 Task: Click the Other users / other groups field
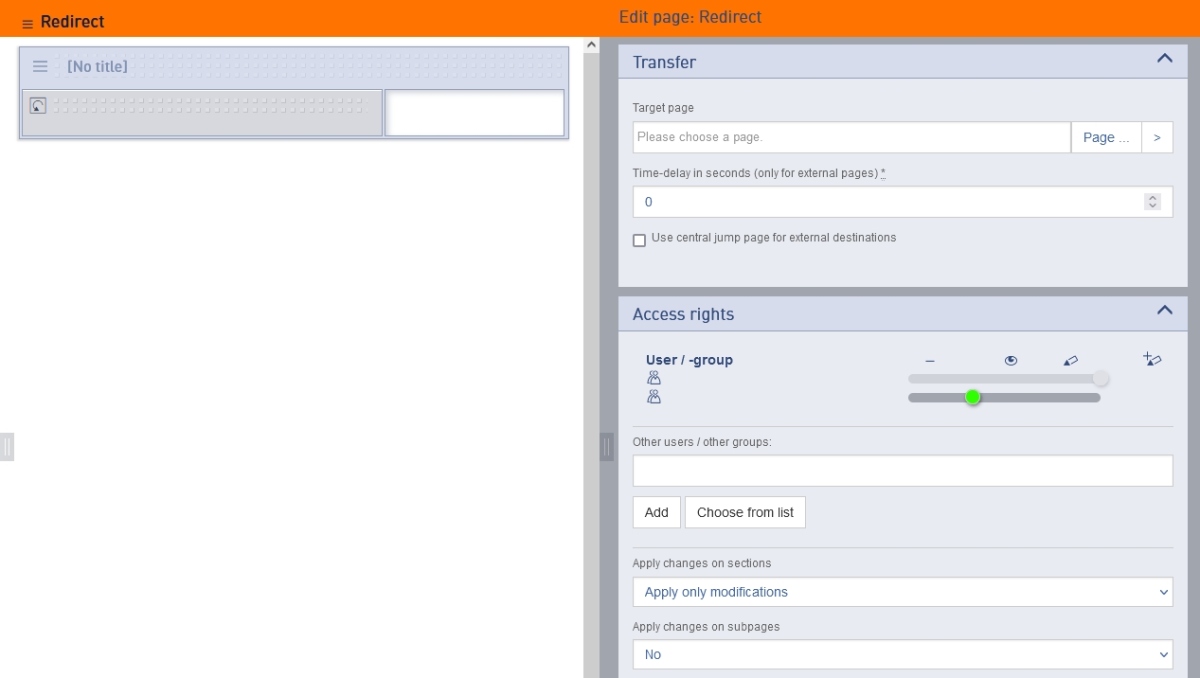point(902,471)
